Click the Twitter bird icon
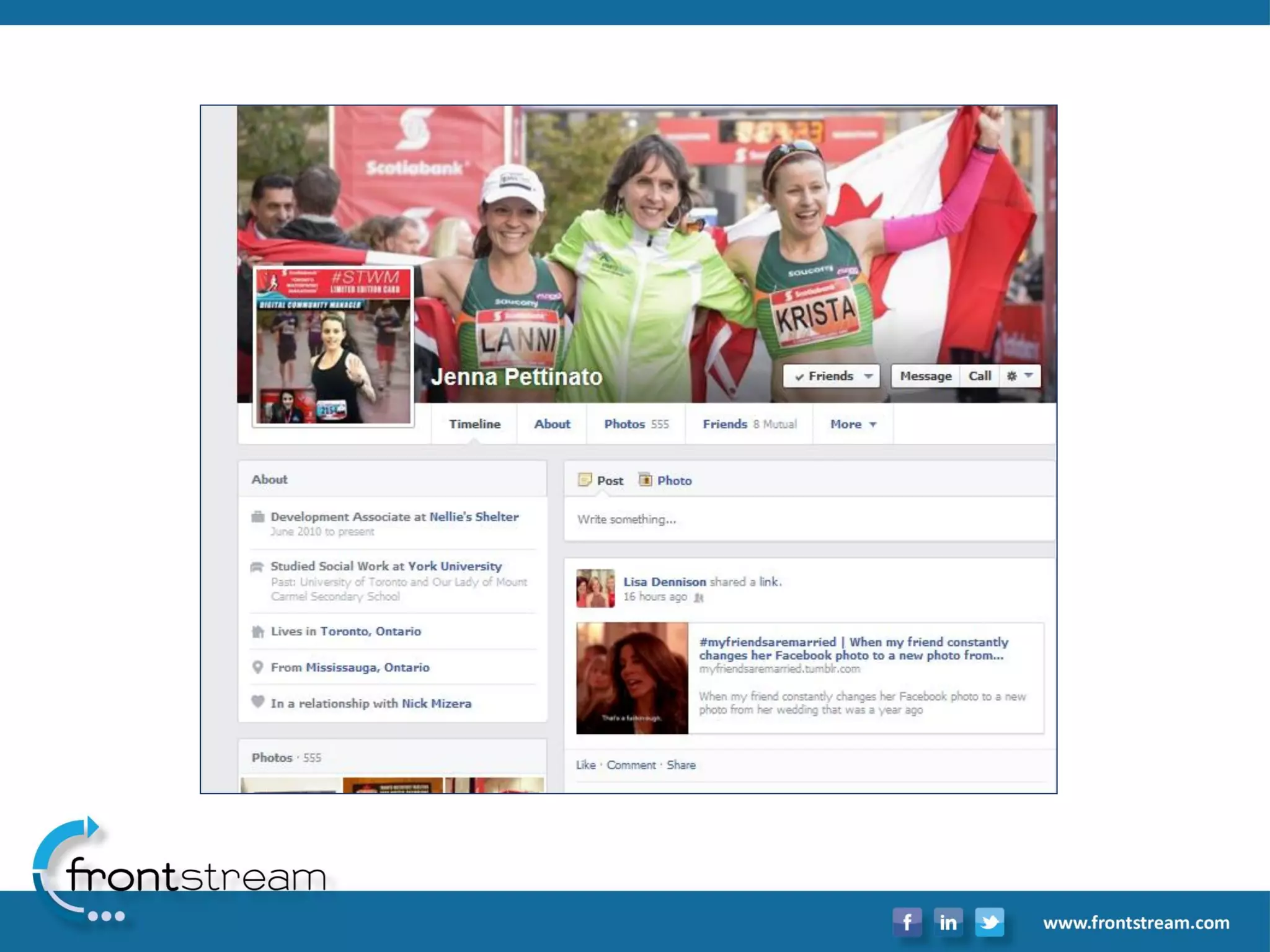Viewport: 1270px width, 952px height. 989,922
